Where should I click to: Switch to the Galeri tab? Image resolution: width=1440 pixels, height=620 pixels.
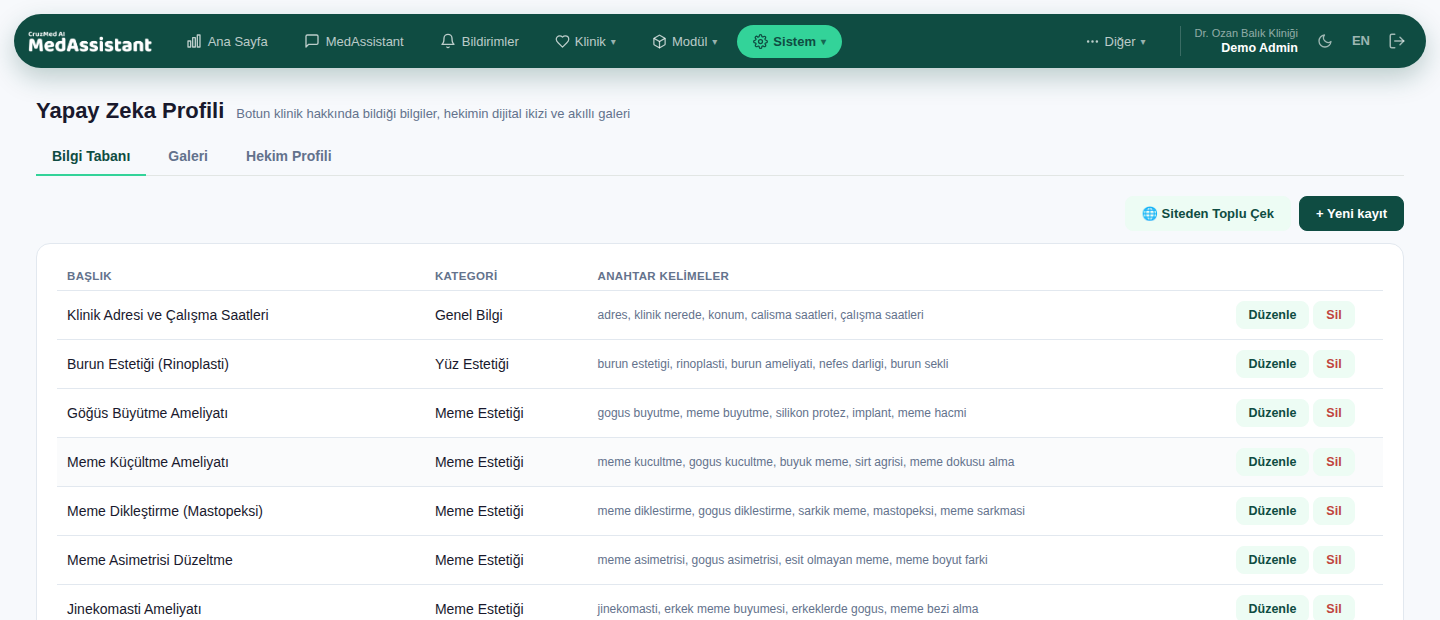pos(188,157)
